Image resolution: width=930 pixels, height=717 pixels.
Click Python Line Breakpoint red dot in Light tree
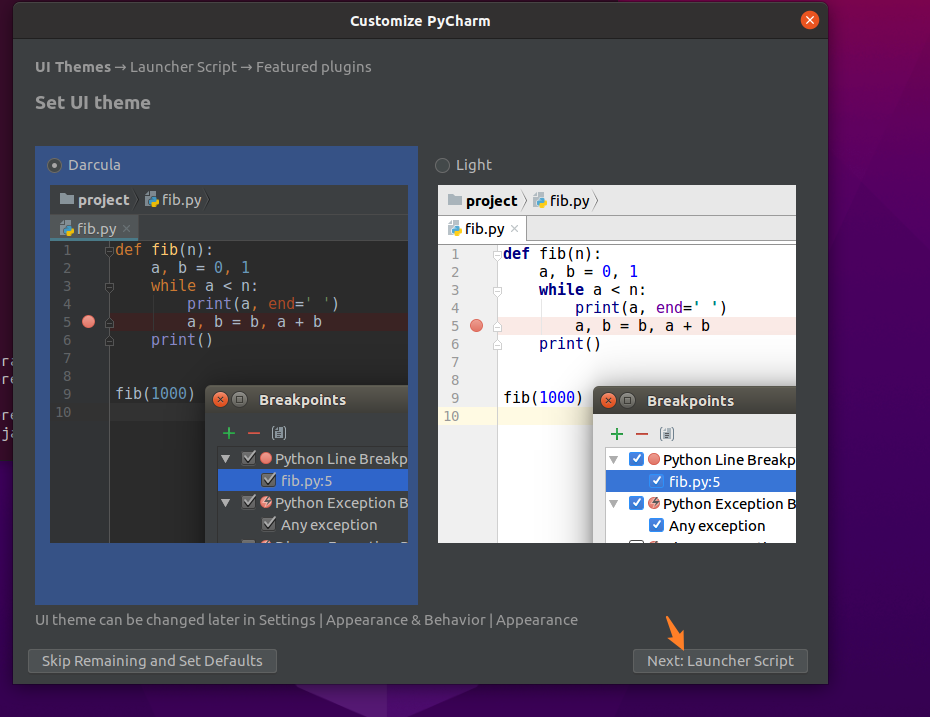tap(654, 459)
